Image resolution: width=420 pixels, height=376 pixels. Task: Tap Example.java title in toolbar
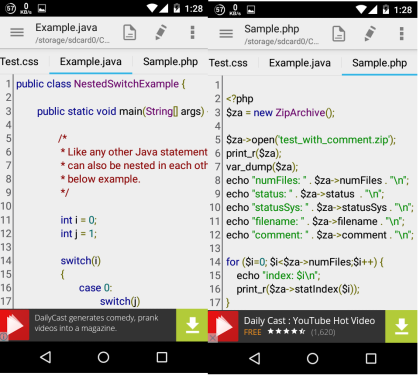66,27
